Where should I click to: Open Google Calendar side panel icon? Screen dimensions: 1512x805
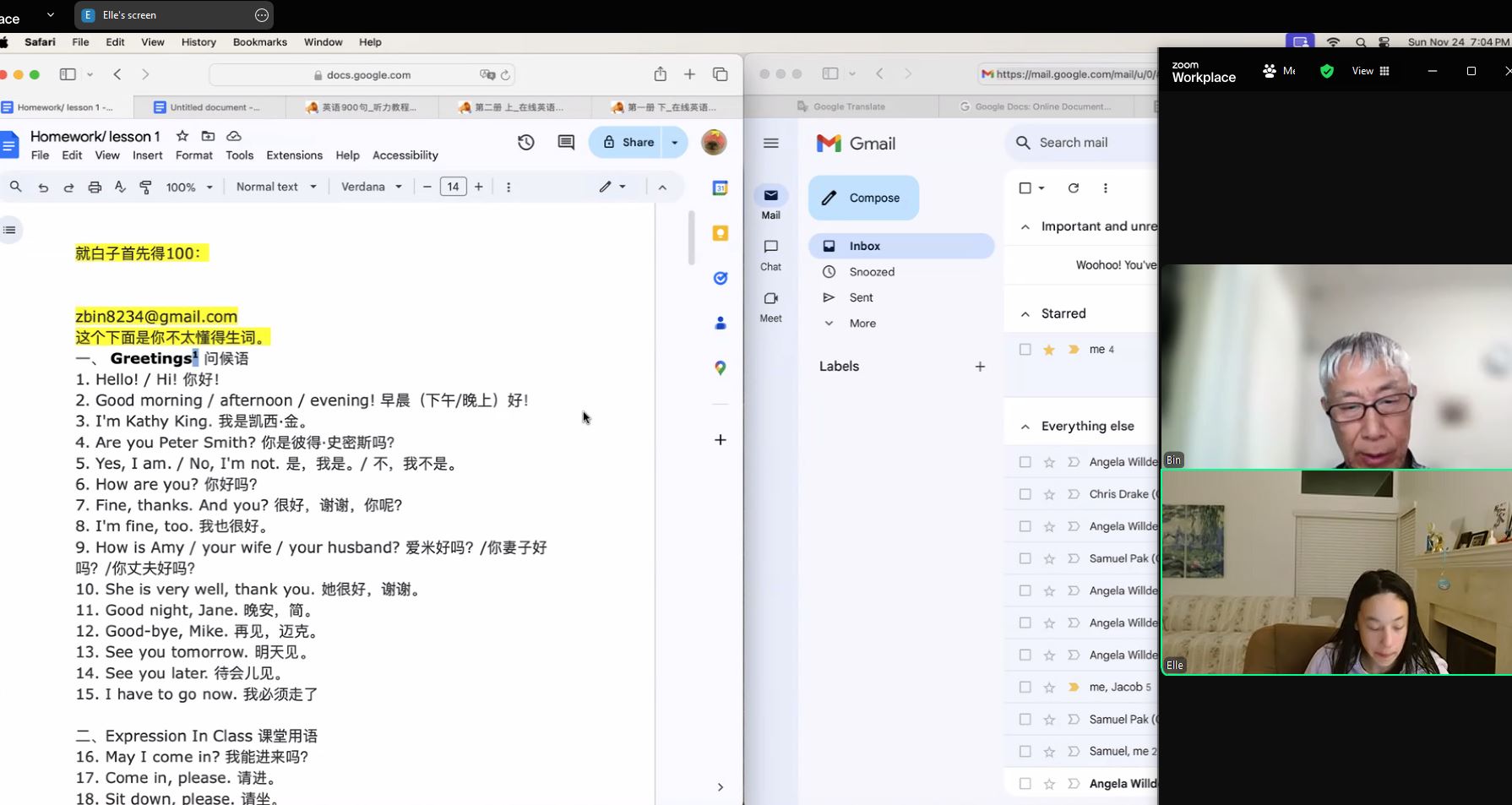click(x=721, y=188)
